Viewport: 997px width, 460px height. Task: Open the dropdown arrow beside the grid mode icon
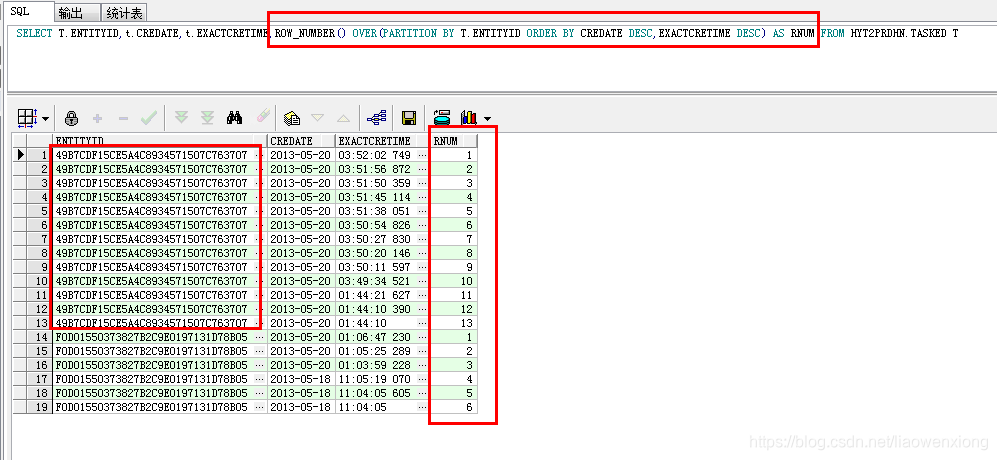(x=46, y=119)
